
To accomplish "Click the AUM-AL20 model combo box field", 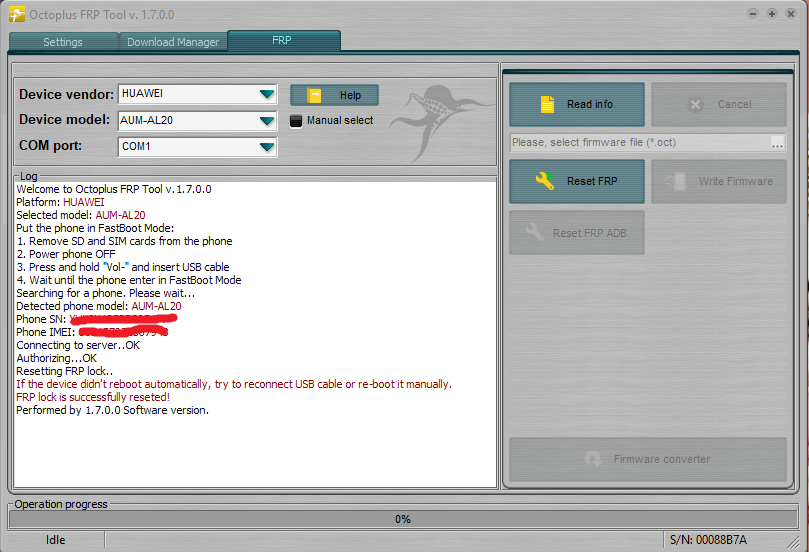I will tap(198, 121).
